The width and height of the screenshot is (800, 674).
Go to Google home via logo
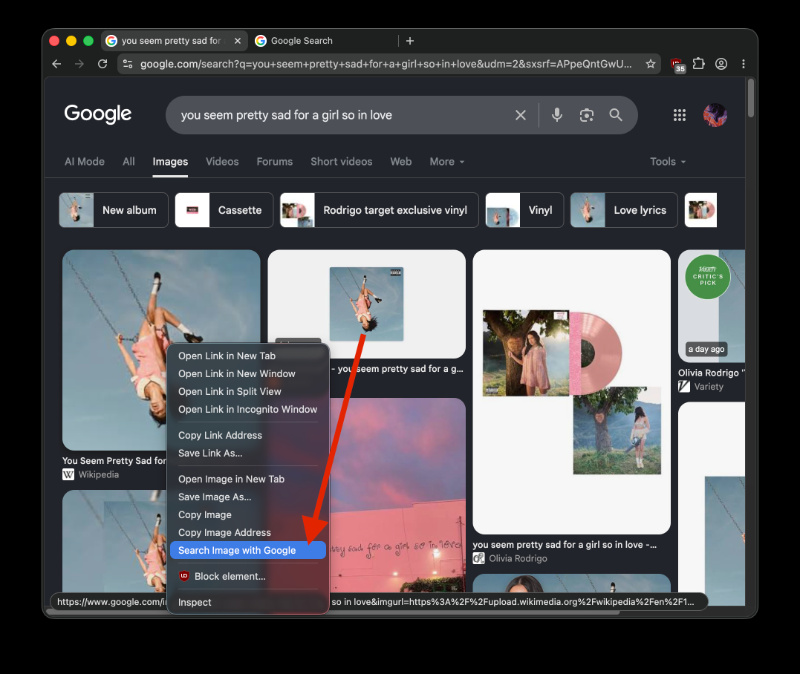click(97, 114)
